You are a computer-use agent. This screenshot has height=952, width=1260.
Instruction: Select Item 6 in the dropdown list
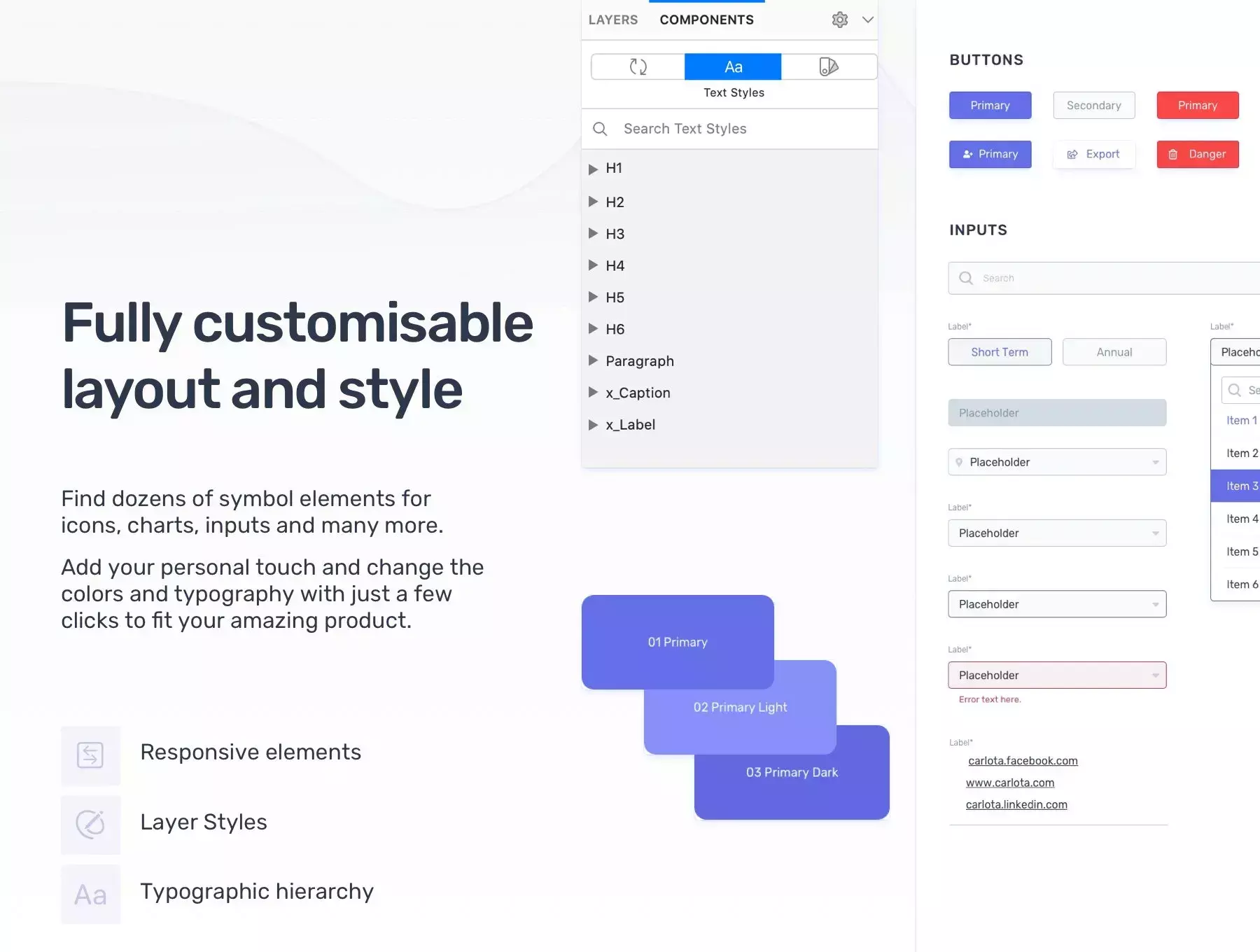[1236, 584]
